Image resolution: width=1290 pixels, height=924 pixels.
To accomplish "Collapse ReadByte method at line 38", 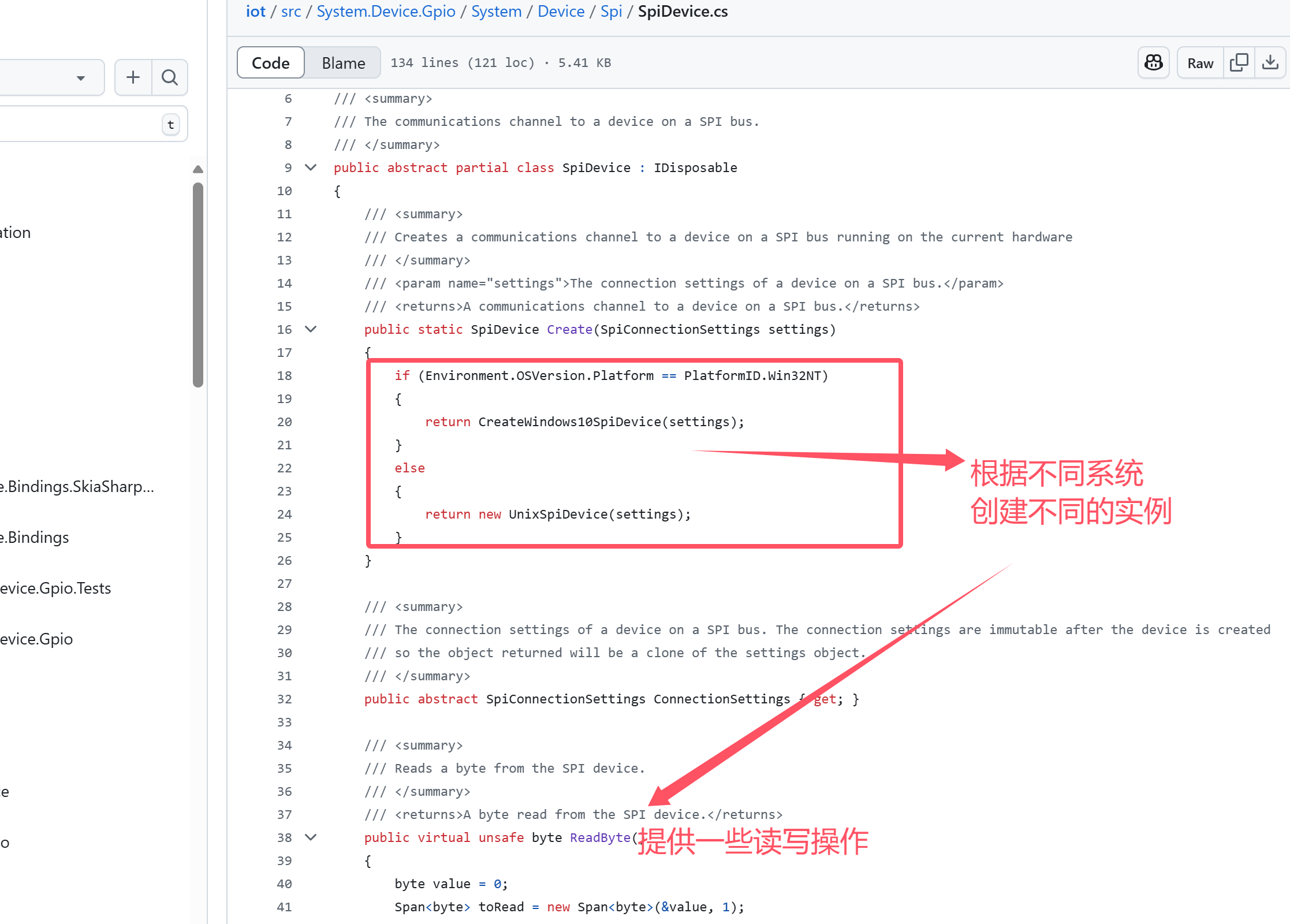I will 311,837.
